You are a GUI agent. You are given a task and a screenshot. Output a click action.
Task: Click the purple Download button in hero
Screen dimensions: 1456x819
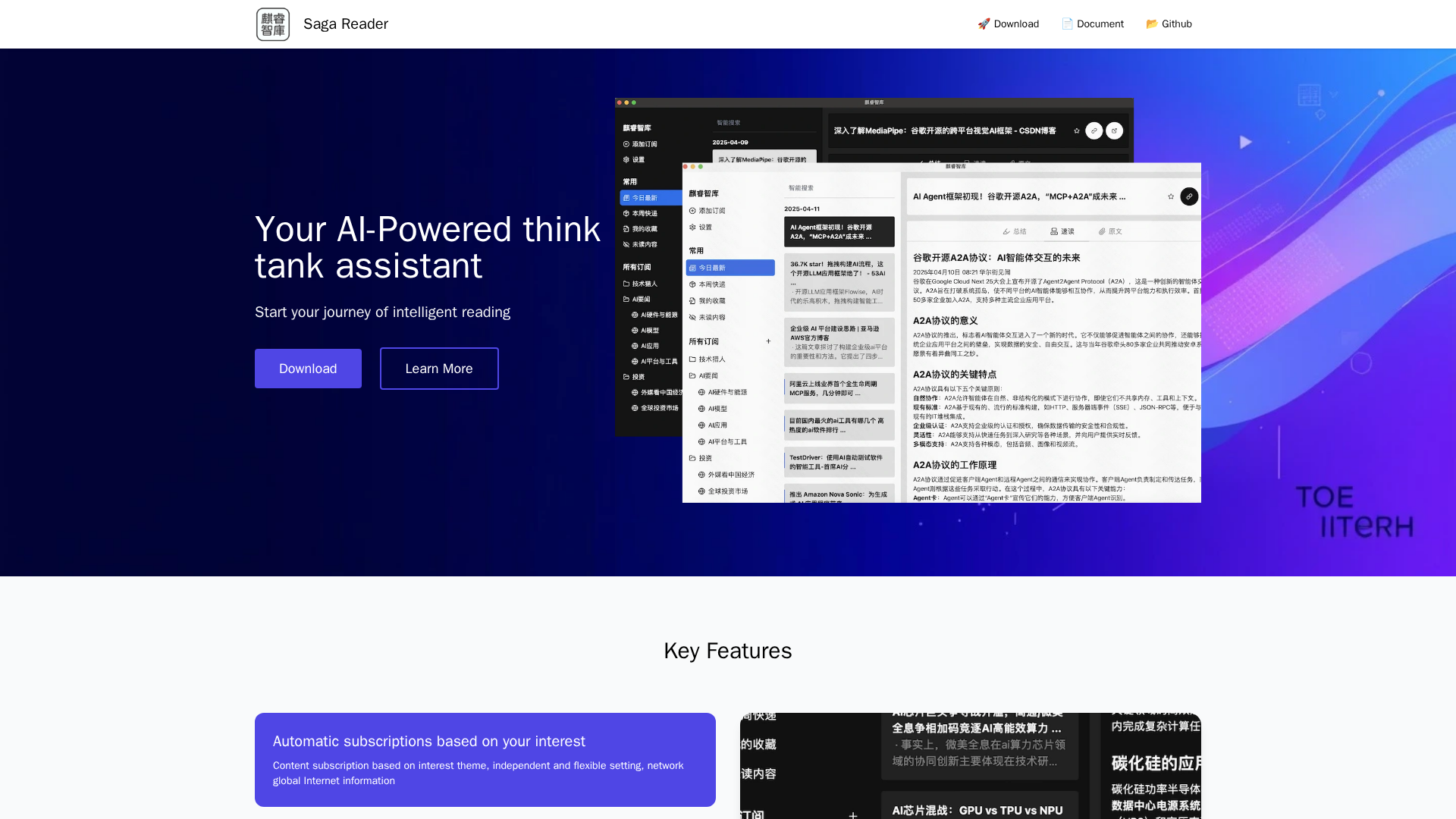tap(308, 369)
